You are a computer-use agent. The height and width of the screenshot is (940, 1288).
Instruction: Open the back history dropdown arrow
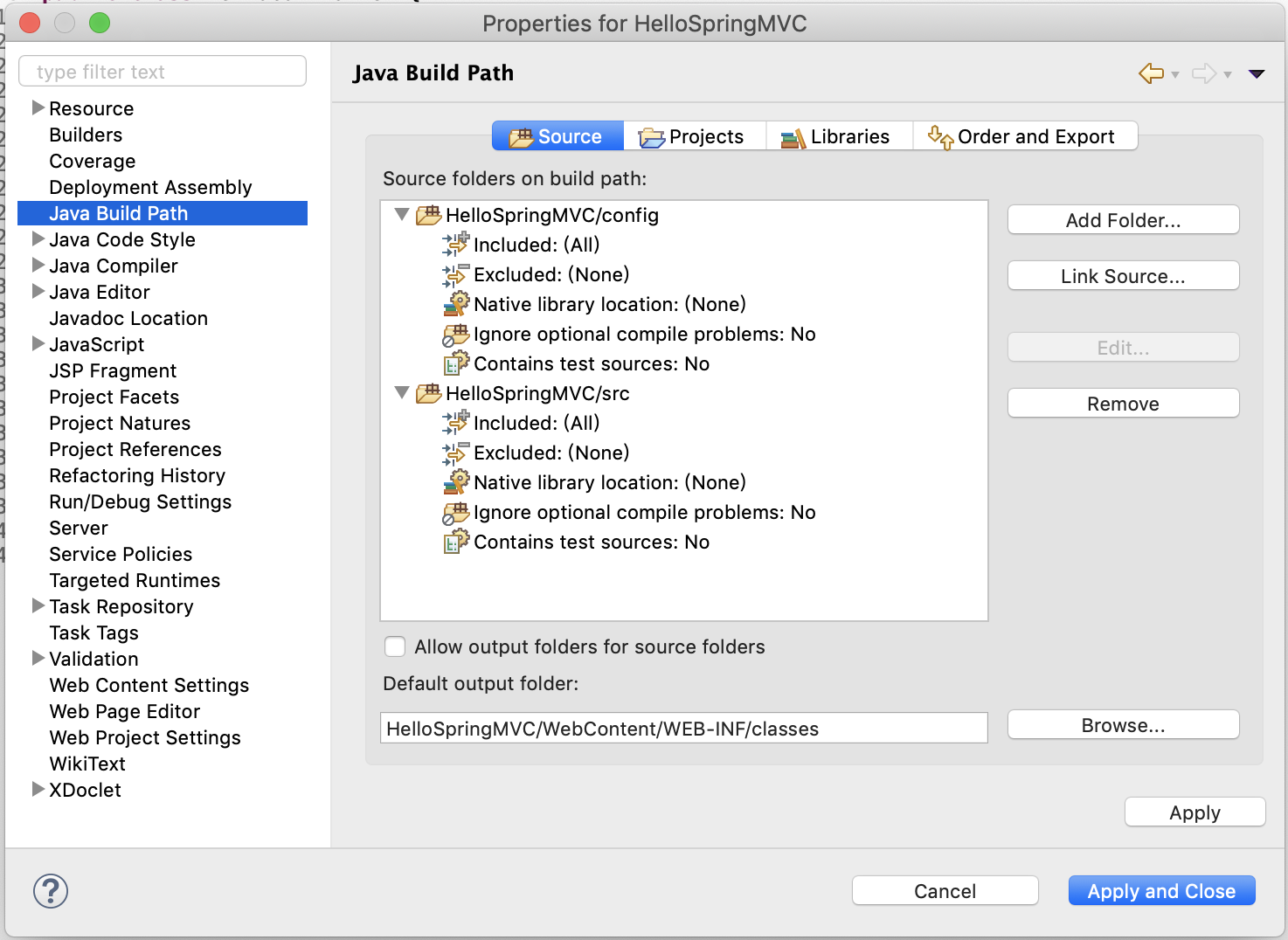1175,75
